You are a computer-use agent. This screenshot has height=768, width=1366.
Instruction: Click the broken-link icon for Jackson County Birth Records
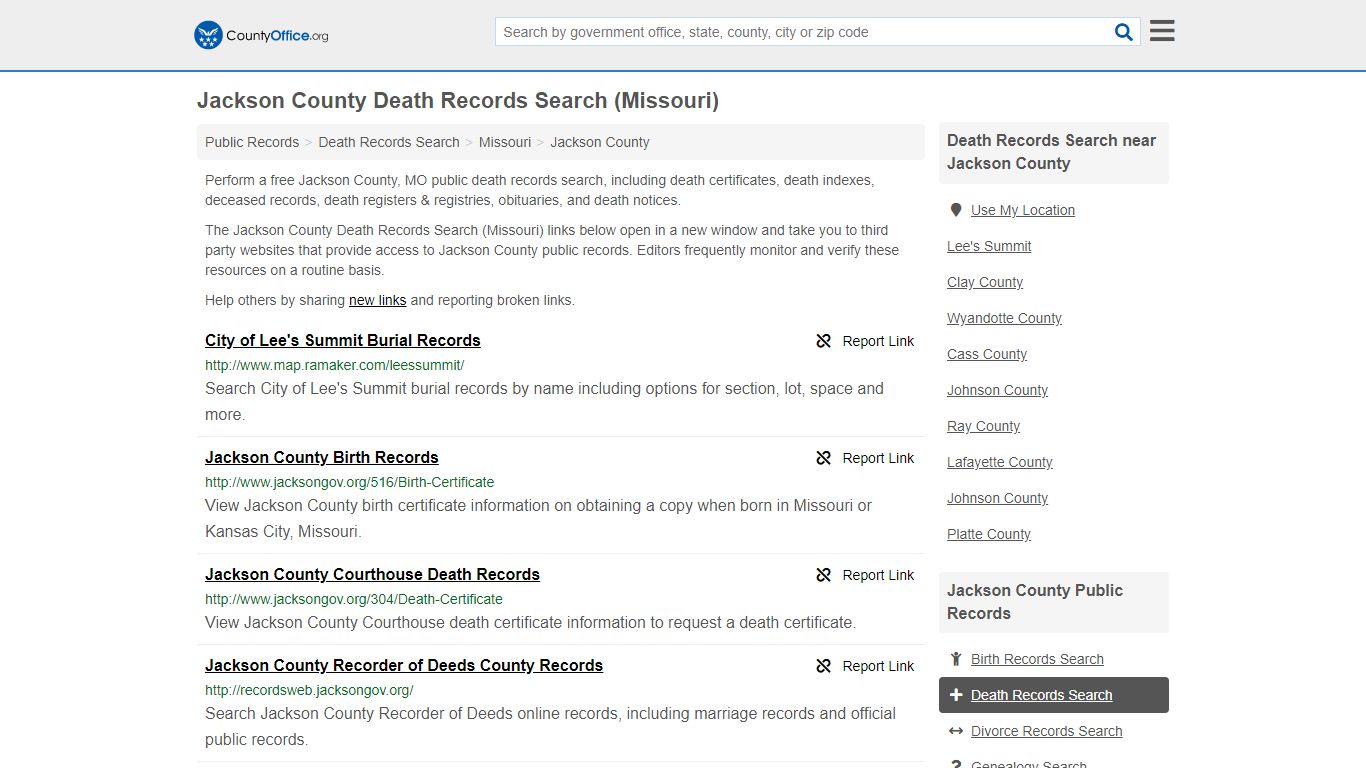(824, 458)
